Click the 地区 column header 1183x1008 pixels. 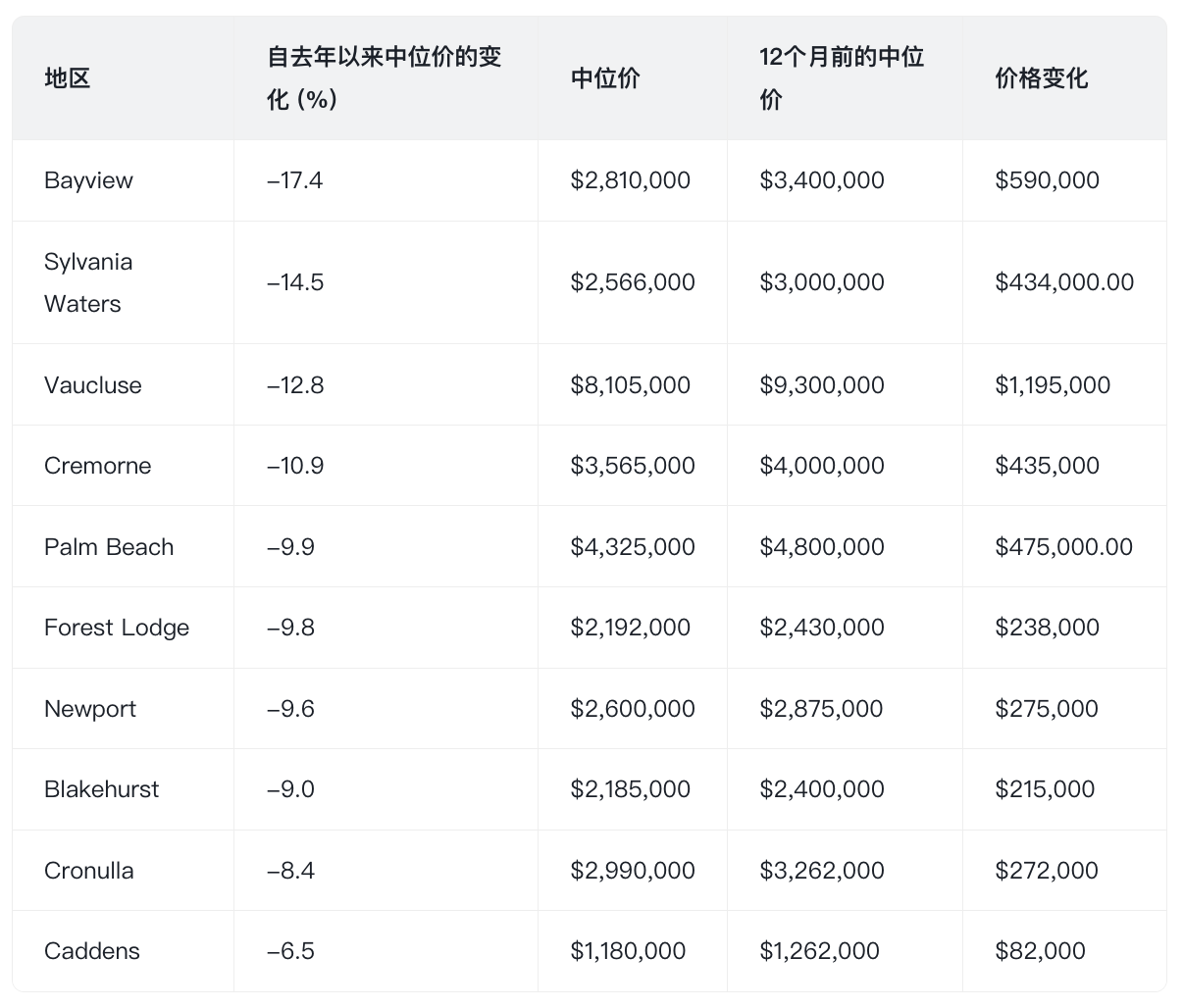click(x=68, y=78)
